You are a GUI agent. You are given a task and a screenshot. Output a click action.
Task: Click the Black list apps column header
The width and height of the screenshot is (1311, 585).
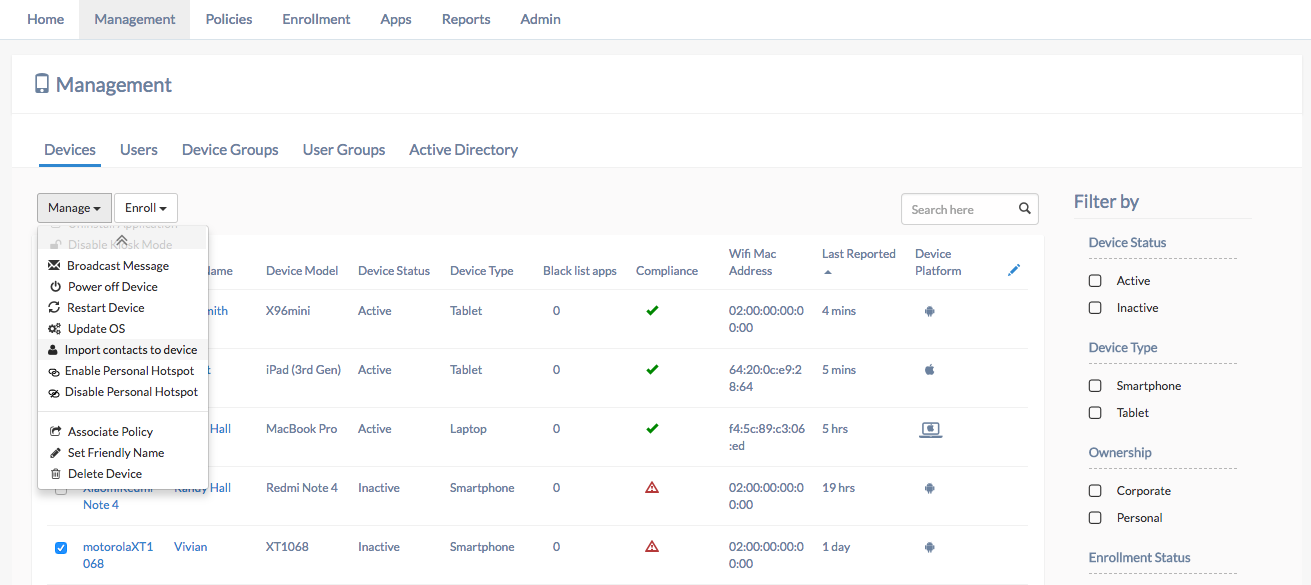[x=580, y=271]
